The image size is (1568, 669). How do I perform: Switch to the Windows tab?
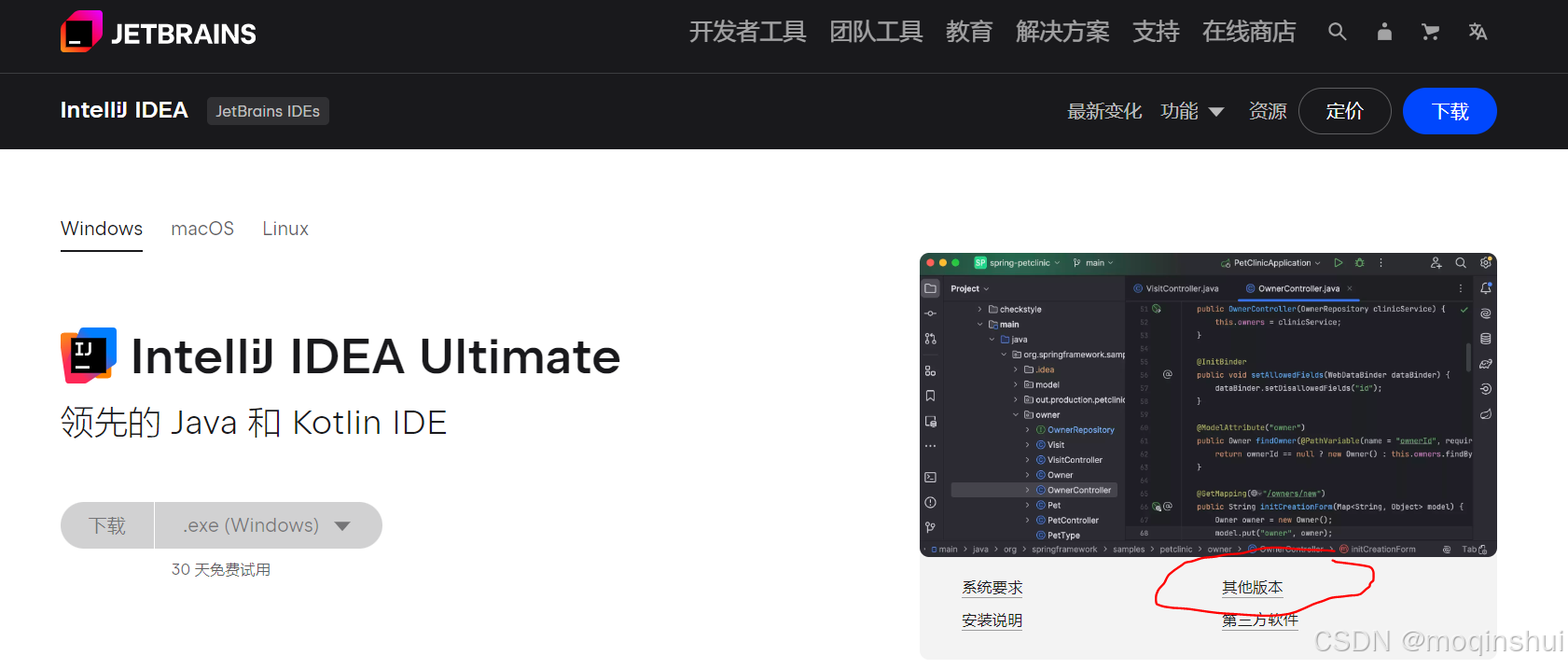click(x=102, y=229)
